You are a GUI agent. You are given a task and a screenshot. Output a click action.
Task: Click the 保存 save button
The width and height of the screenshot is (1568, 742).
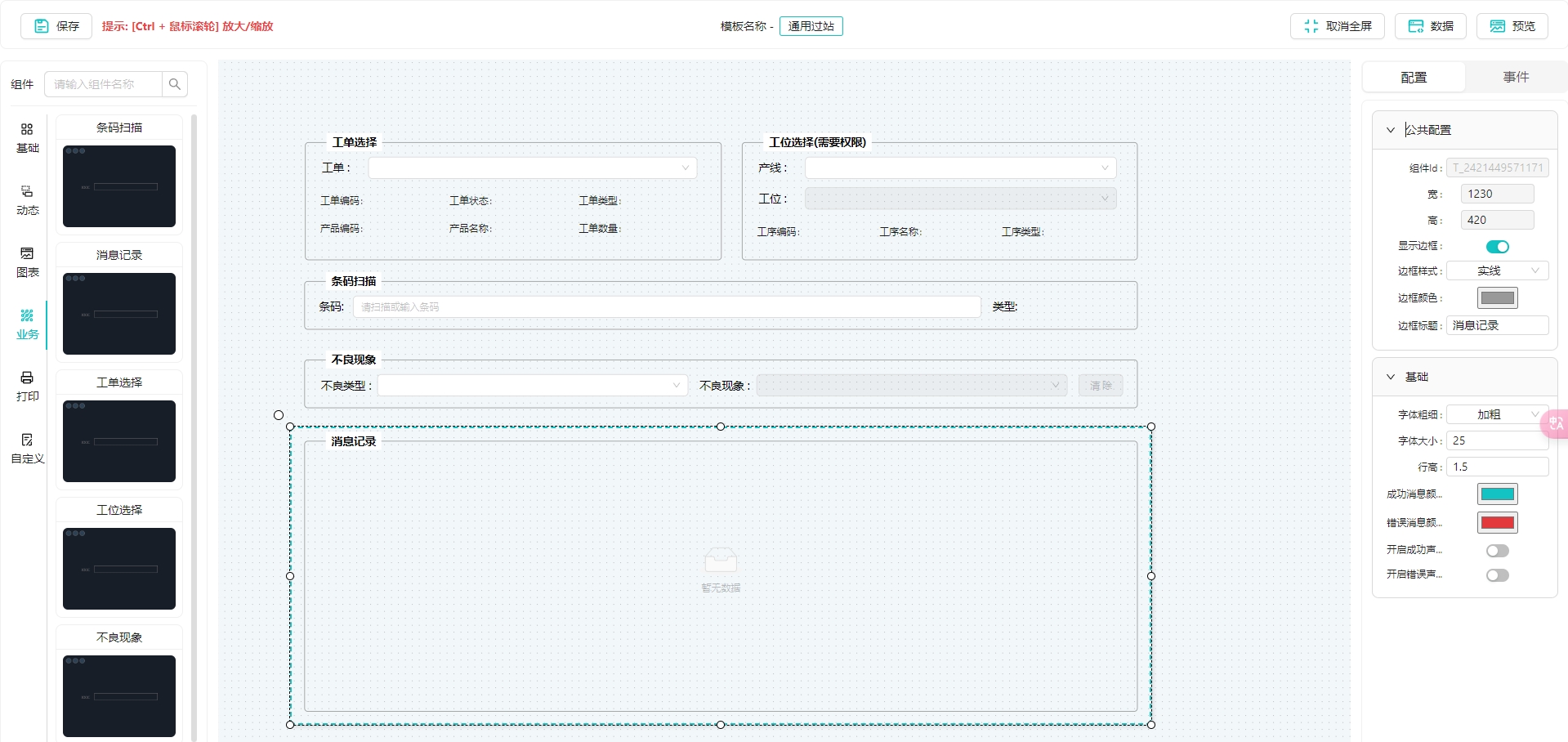point(56,26)
